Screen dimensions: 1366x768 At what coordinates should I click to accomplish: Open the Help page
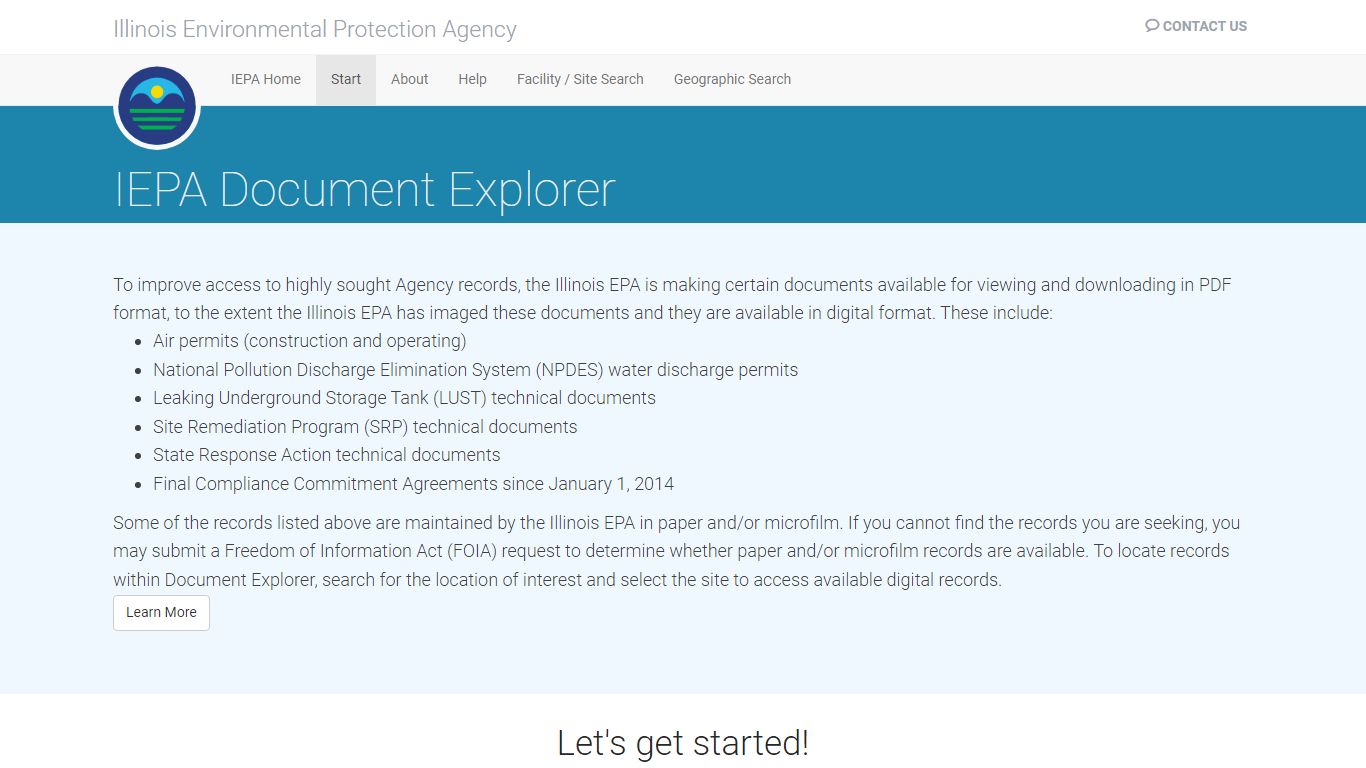[x=473, y=80]
